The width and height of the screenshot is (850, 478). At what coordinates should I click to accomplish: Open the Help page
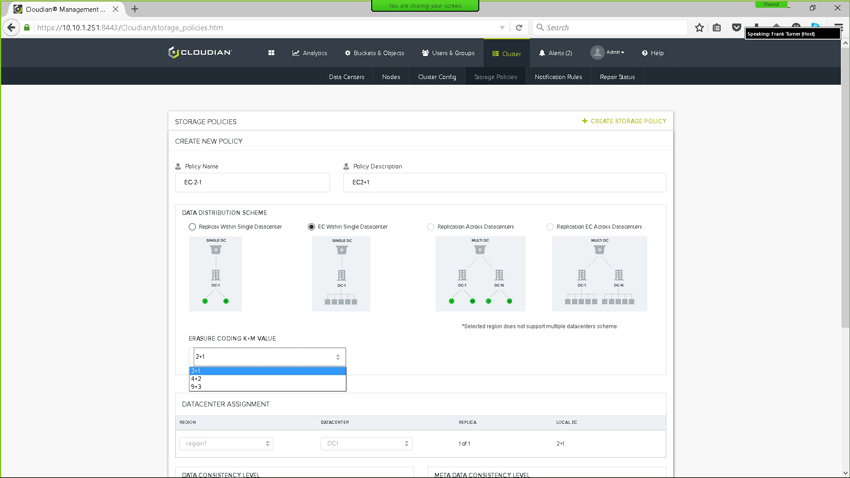click(653, 53)
